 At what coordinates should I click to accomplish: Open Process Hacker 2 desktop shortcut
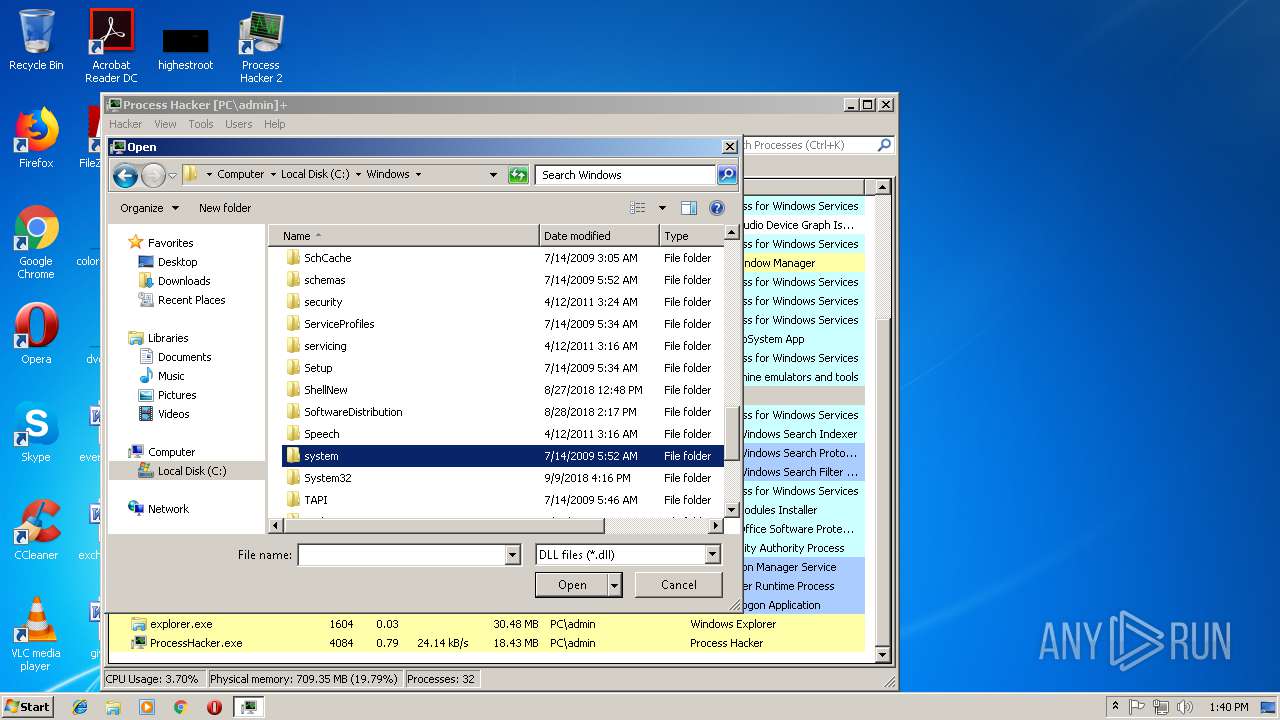261,46
